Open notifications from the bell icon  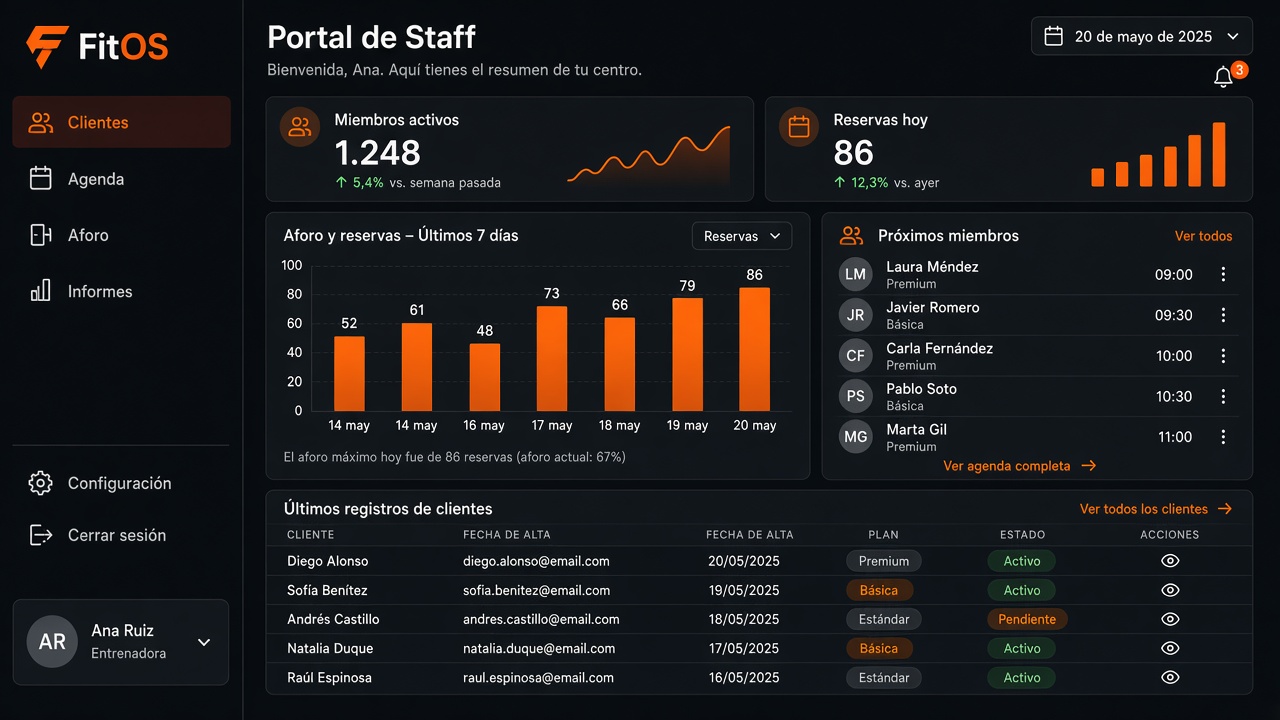1223,77
